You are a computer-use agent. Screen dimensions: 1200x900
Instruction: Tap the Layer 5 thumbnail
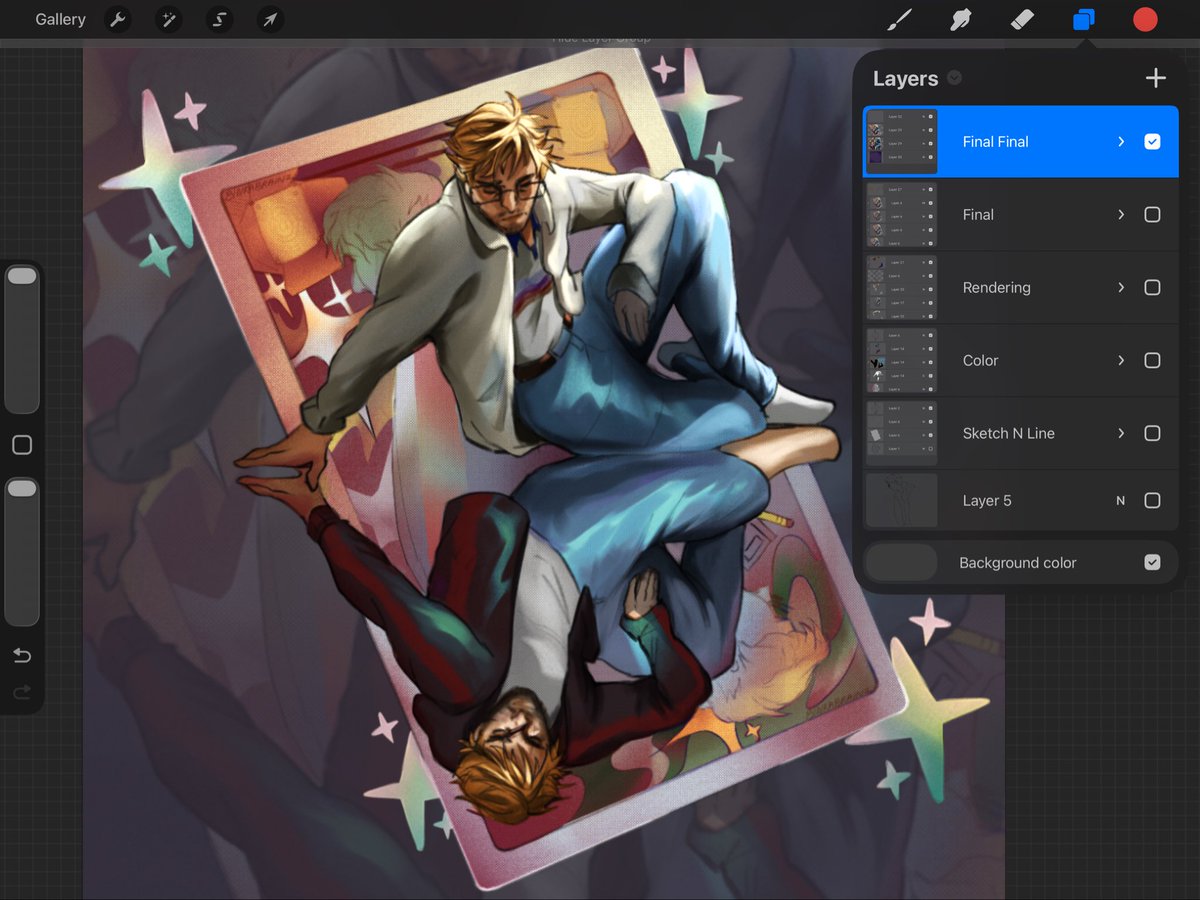pos(902,500)
